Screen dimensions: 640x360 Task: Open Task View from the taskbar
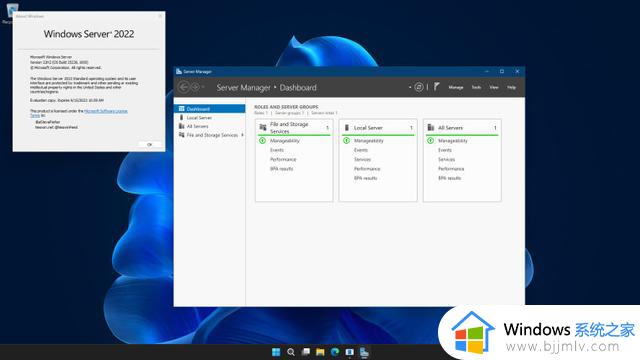tap(305, 352)
